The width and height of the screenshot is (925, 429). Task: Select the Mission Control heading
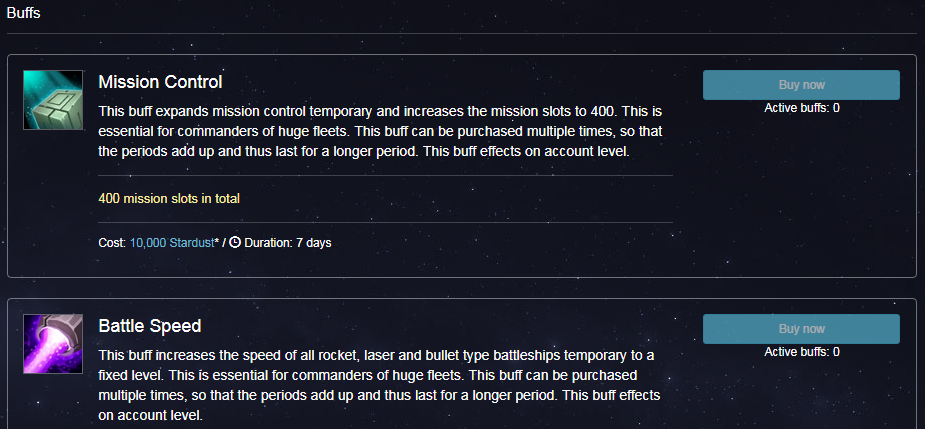click(x=160, y=82)
